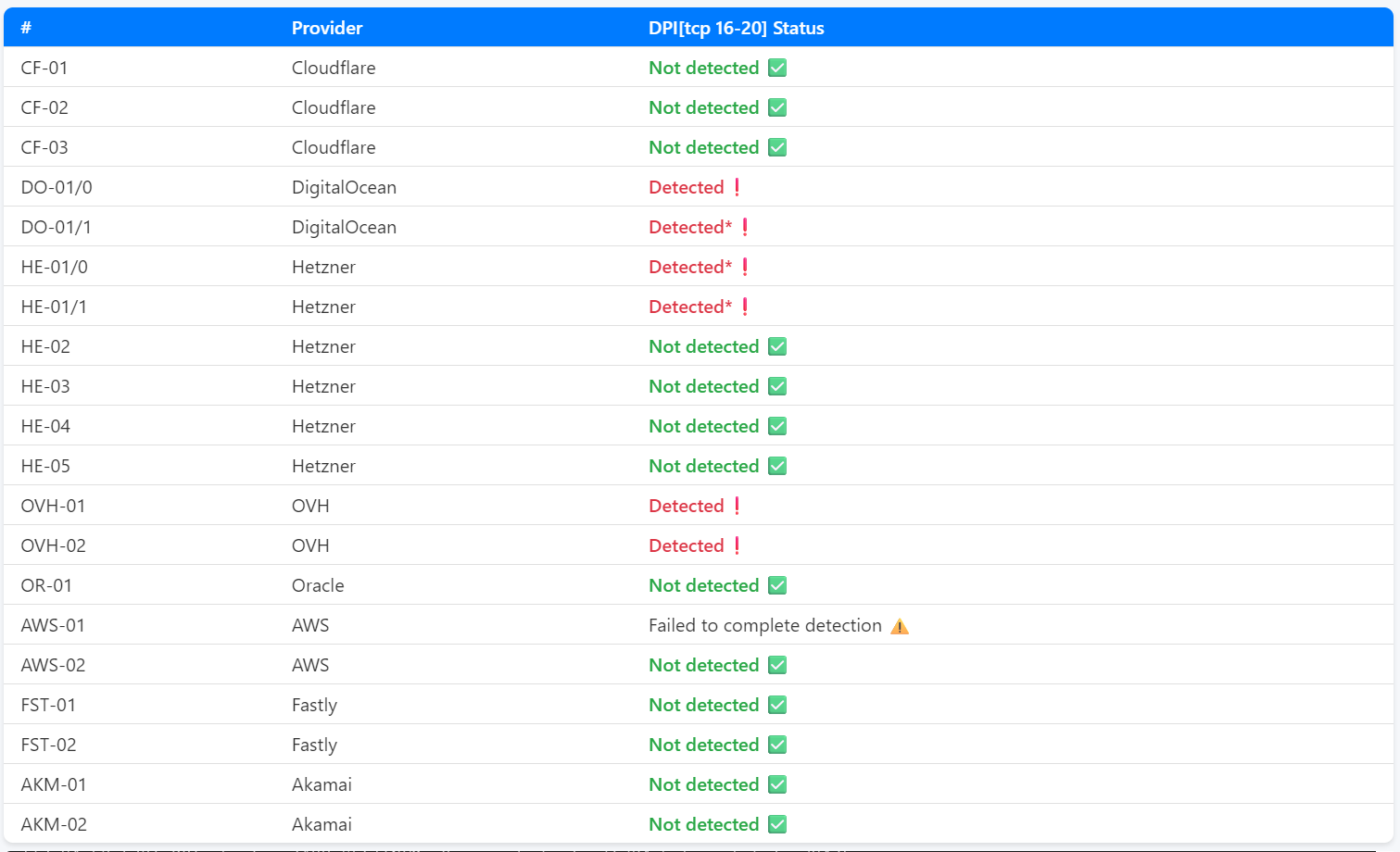Select the Akamai provider cell in AKM-01
The image size is (1400, 852).
pyautogui.click(x=322, y=784)
